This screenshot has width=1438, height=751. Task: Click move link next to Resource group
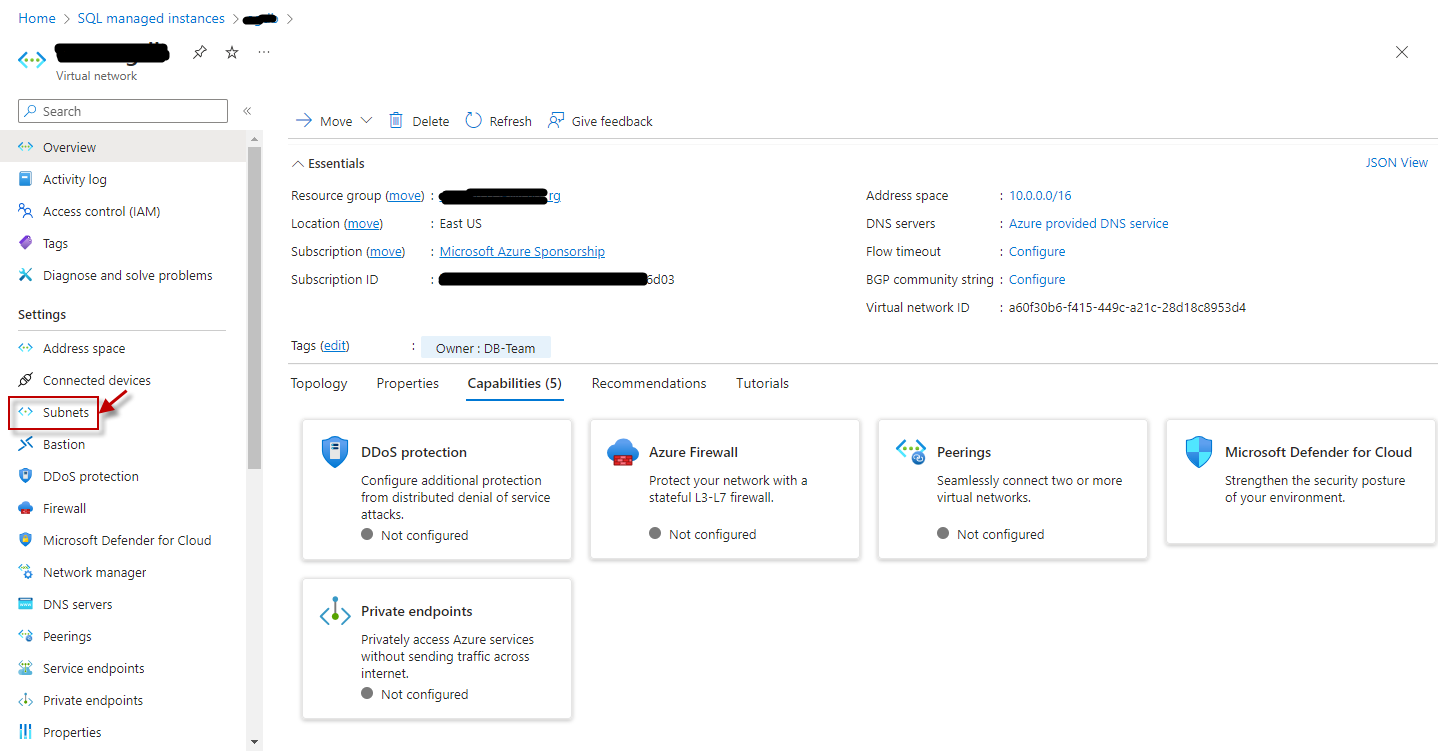pyautogui.click(x=405, y=195)
